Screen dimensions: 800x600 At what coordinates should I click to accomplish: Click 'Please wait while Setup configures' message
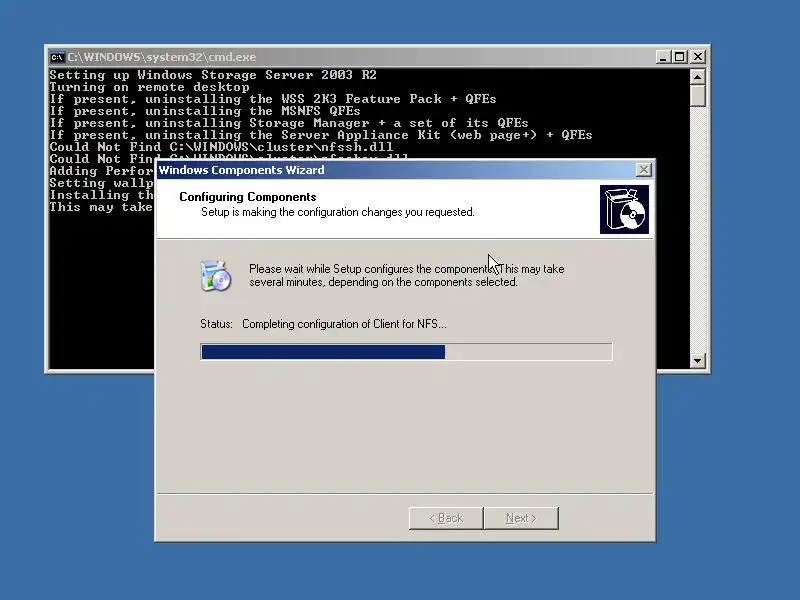[x=406, y=276]
